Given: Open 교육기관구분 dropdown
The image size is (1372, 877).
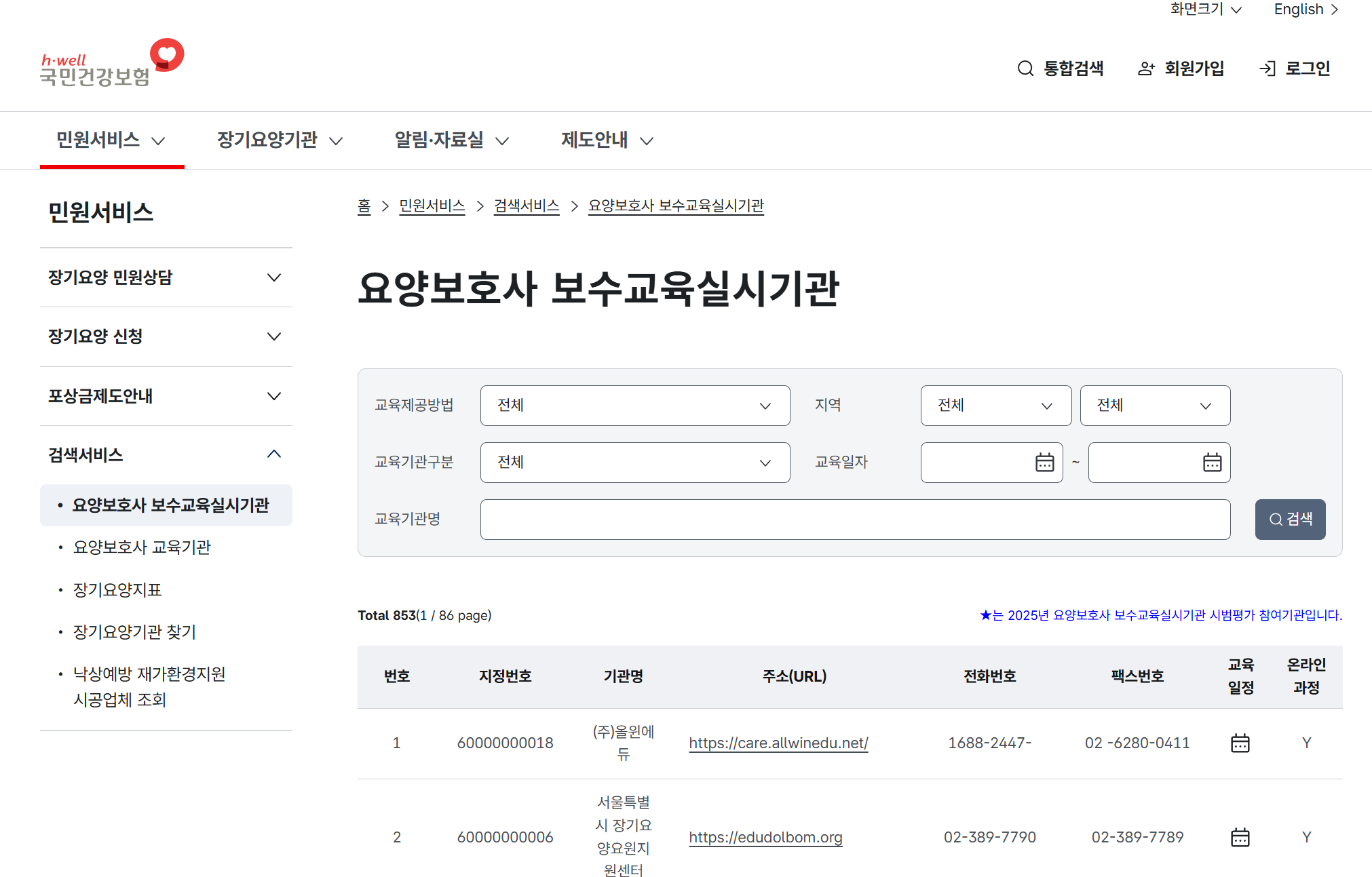Looking at the screenshot, I should (635, 463).
